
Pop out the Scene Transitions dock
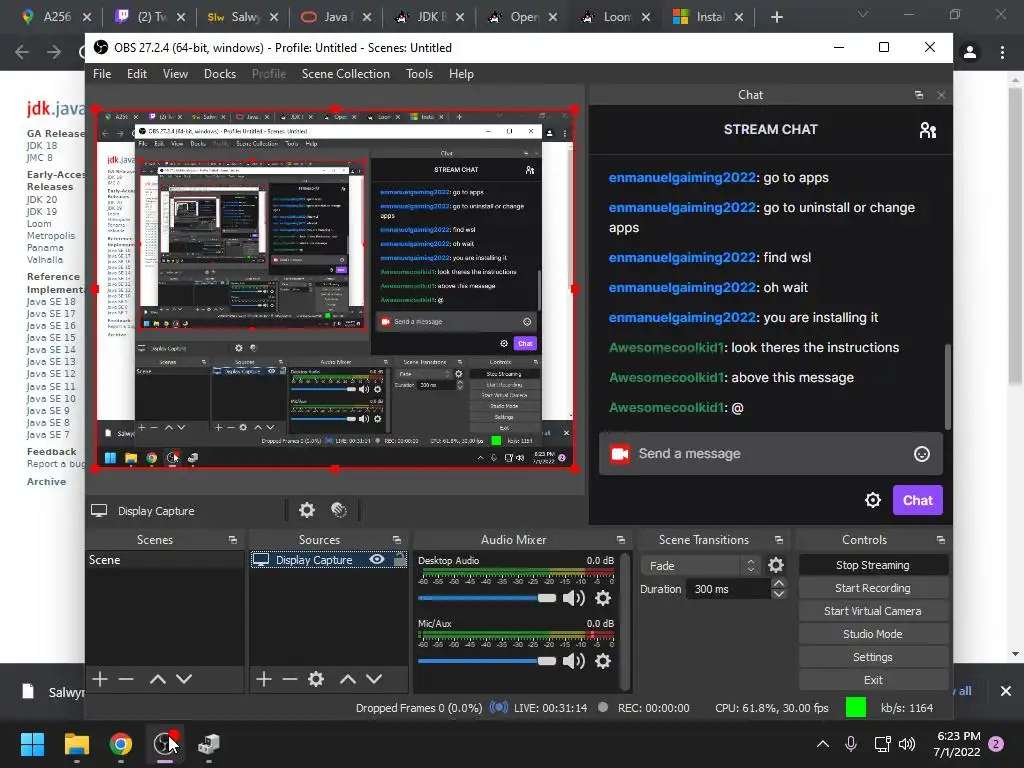point(778,540)
